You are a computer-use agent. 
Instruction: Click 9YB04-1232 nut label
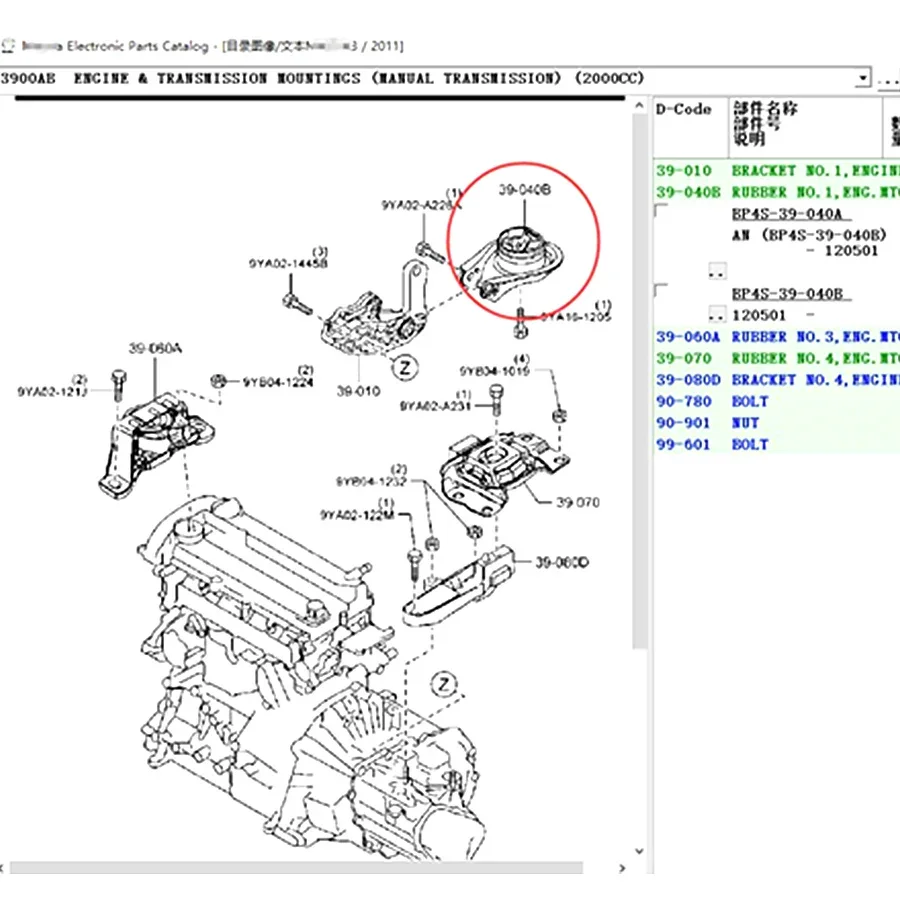click(x=371, y=481)
